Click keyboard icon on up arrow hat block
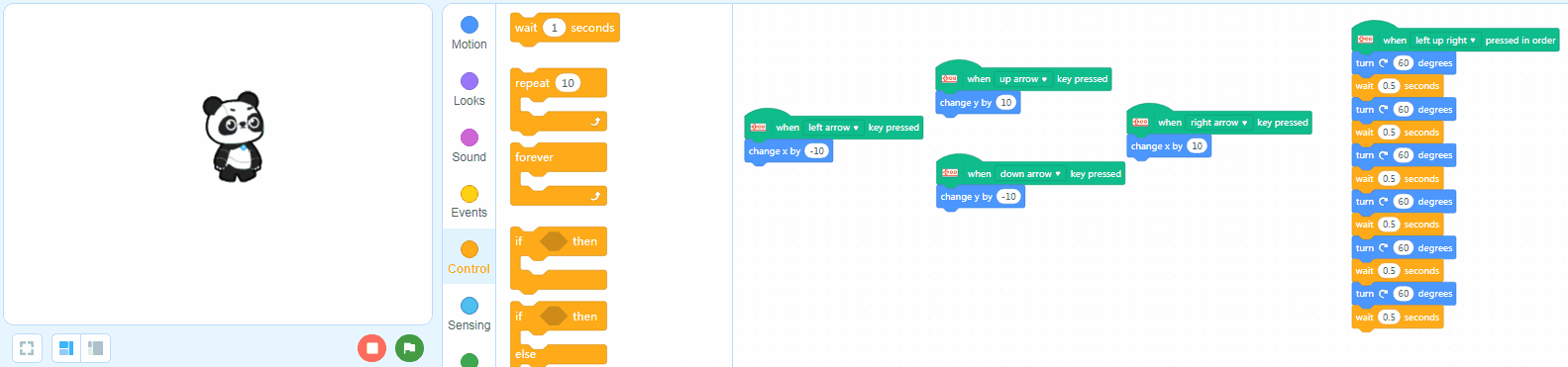The width and height of the screenshot is (1568, 367). pyautogui.click(x=950, y=79)
